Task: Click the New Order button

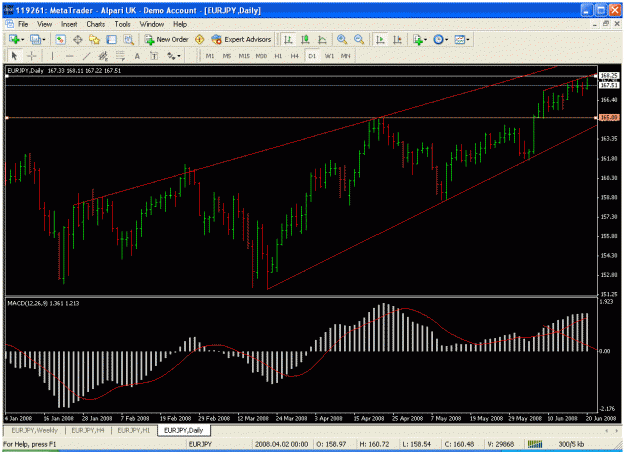Action: 167,39
